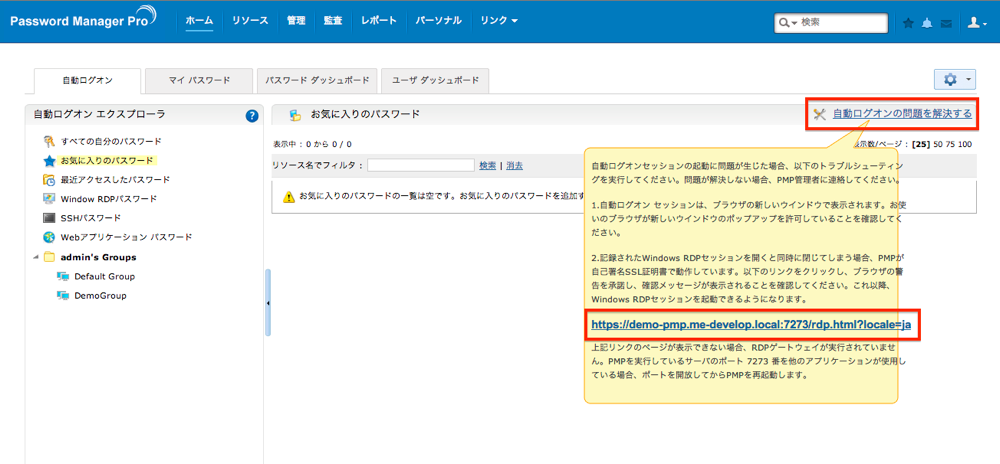Open the リンク menu dropdown
The height and width of the screenshot is (464, 1000).
[x=498, y=21]
